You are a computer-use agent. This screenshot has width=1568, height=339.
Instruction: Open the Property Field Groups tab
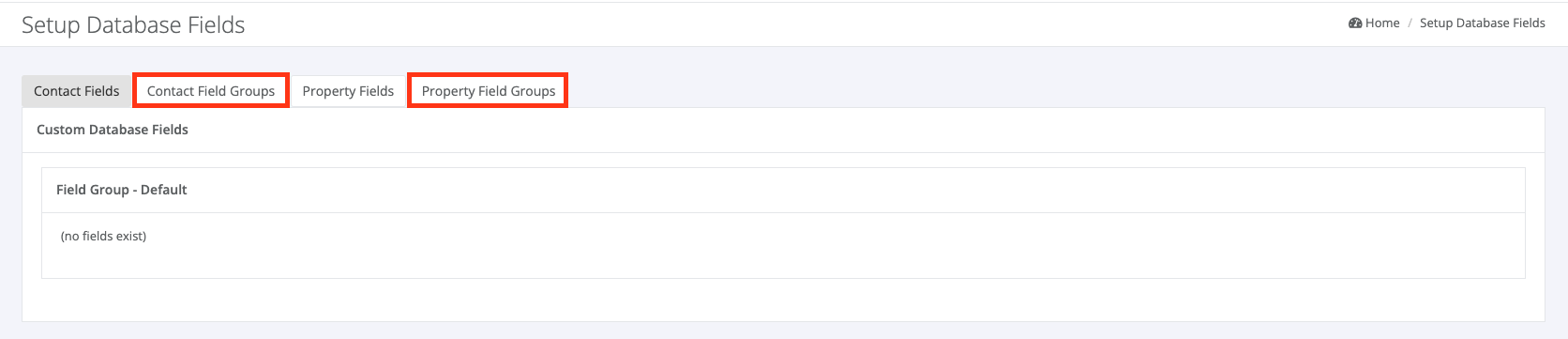click(x=489, y=91)
